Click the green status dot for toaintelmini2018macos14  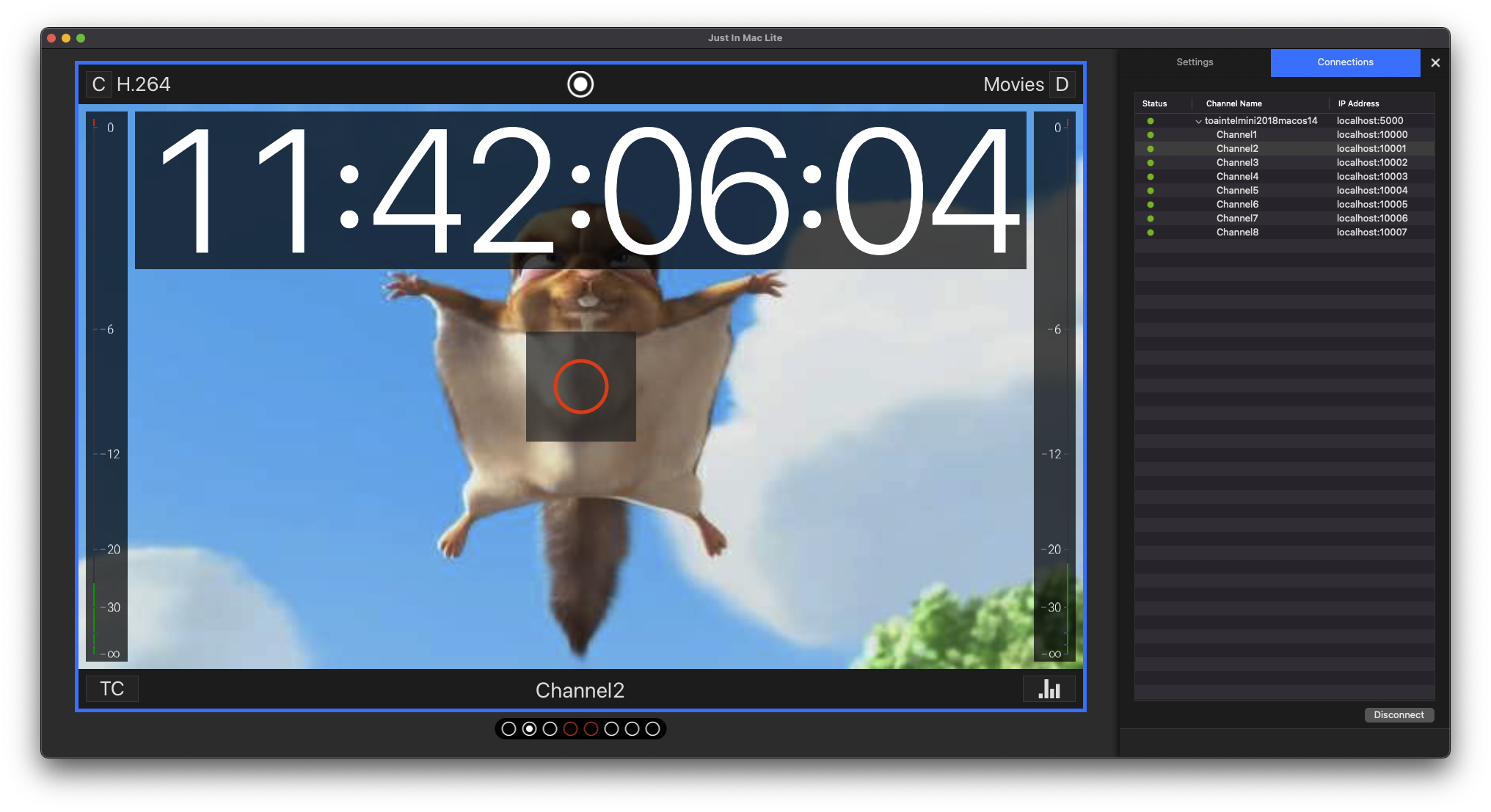tap(1151, 121)
